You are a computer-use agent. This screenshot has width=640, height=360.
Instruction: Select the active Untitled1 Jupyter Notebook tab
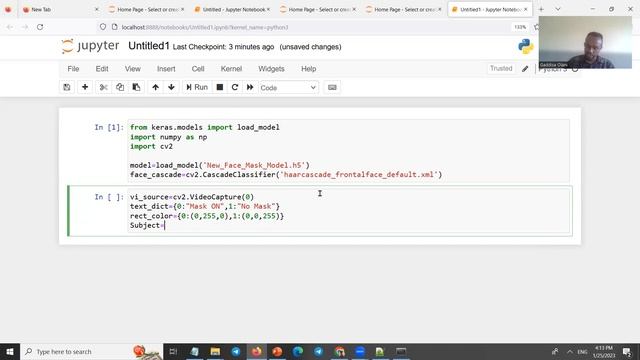pyautogui.click(x=490, y=9)
